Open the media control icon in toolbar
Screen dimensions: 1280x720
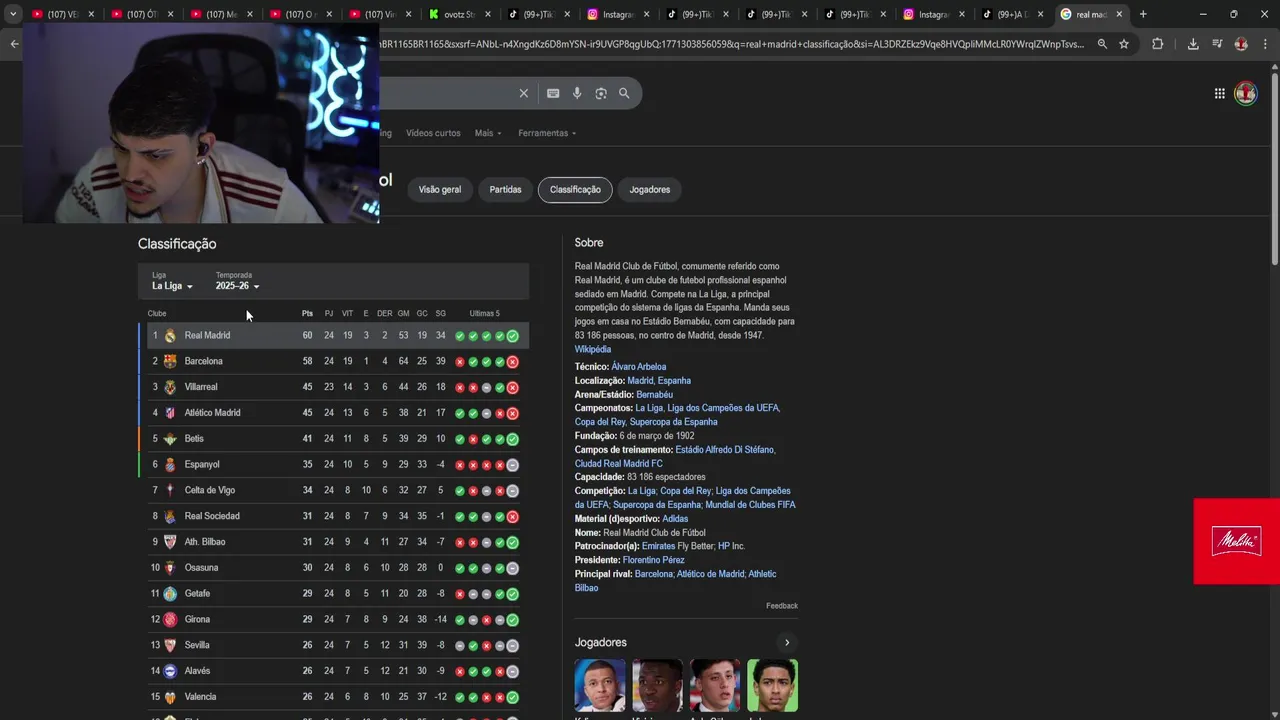click(1217, 44)
